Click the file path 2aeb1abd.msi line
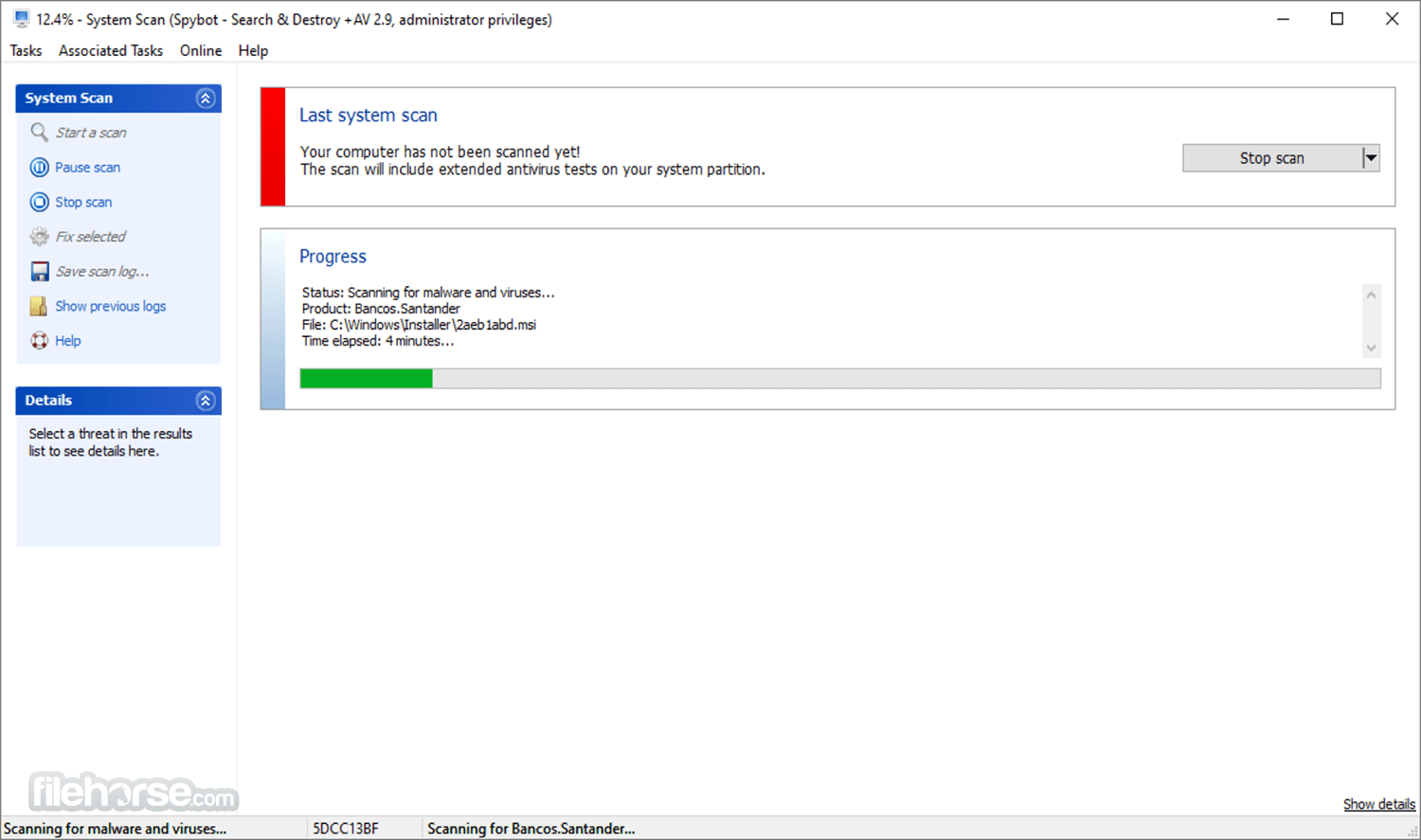The image size is (1421, 840). [419, 325]
